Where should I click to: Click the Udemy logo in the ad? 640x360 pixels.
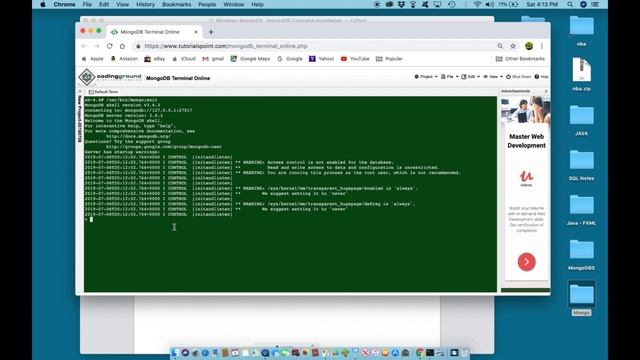[x=527, y=178]
